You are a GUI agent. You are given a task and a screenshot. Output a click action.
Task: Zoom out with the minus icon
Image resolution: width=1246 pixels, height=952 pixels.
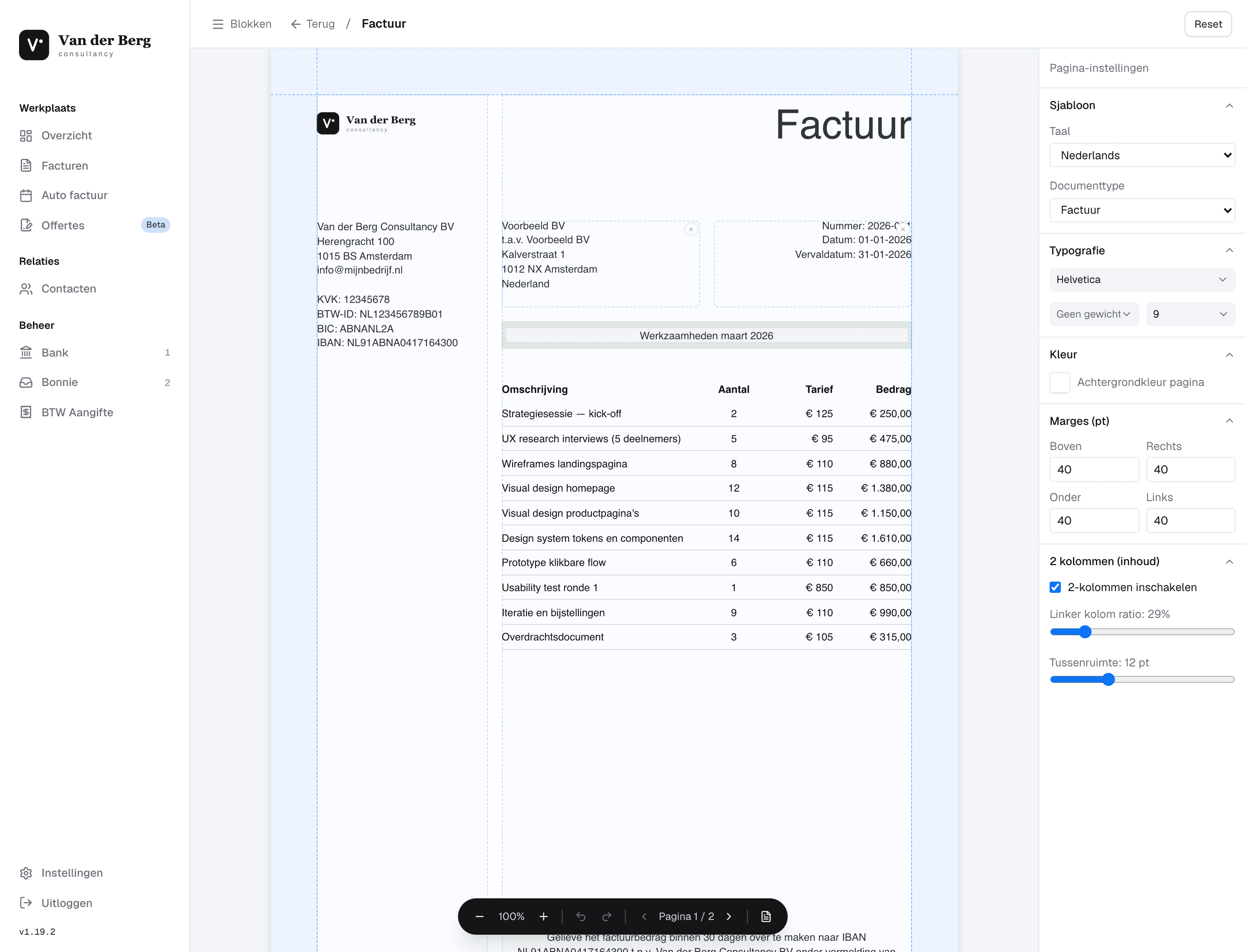click(x=479, y=917)
